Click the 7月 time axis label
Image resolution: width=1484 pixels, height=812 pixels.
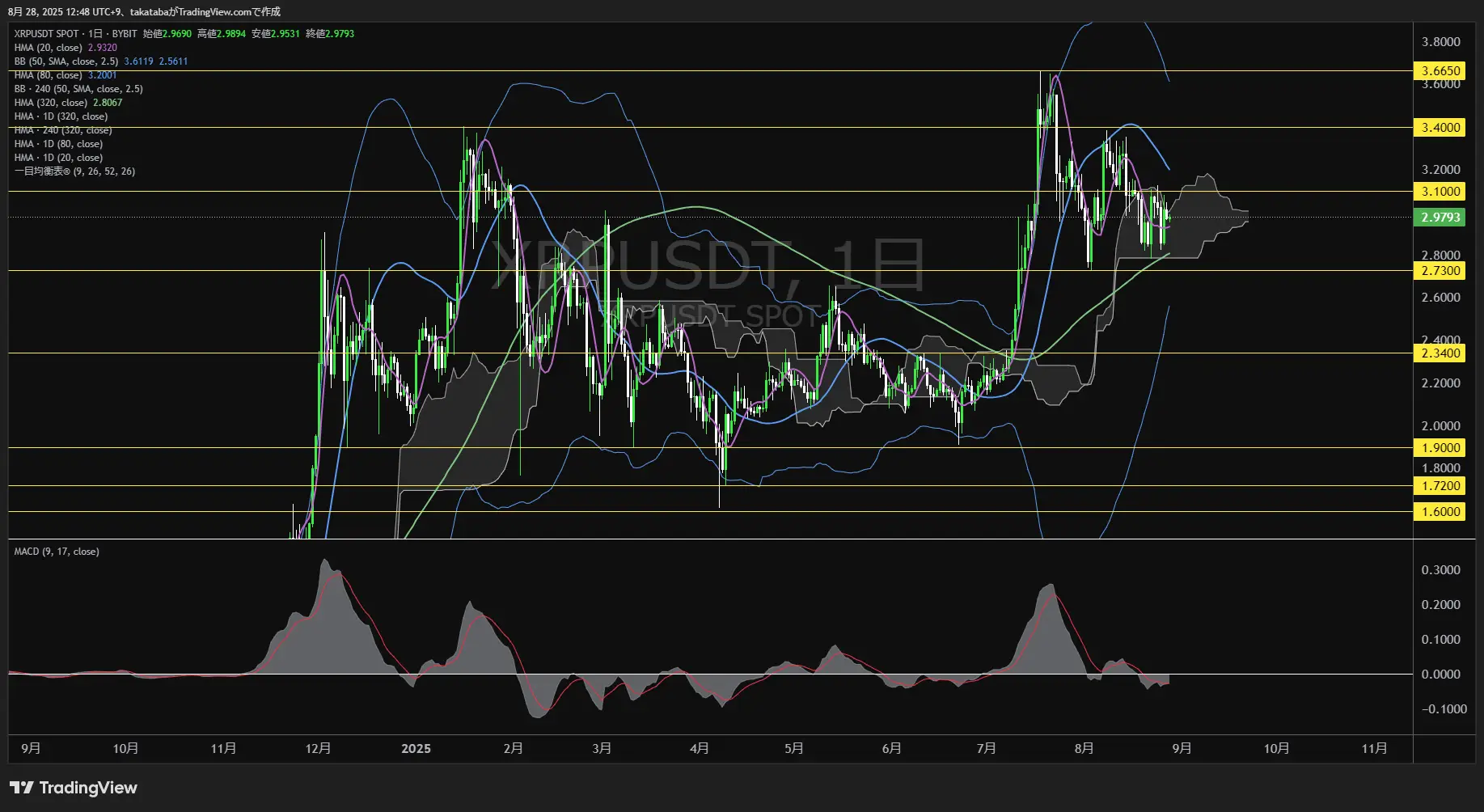point(986,748)
